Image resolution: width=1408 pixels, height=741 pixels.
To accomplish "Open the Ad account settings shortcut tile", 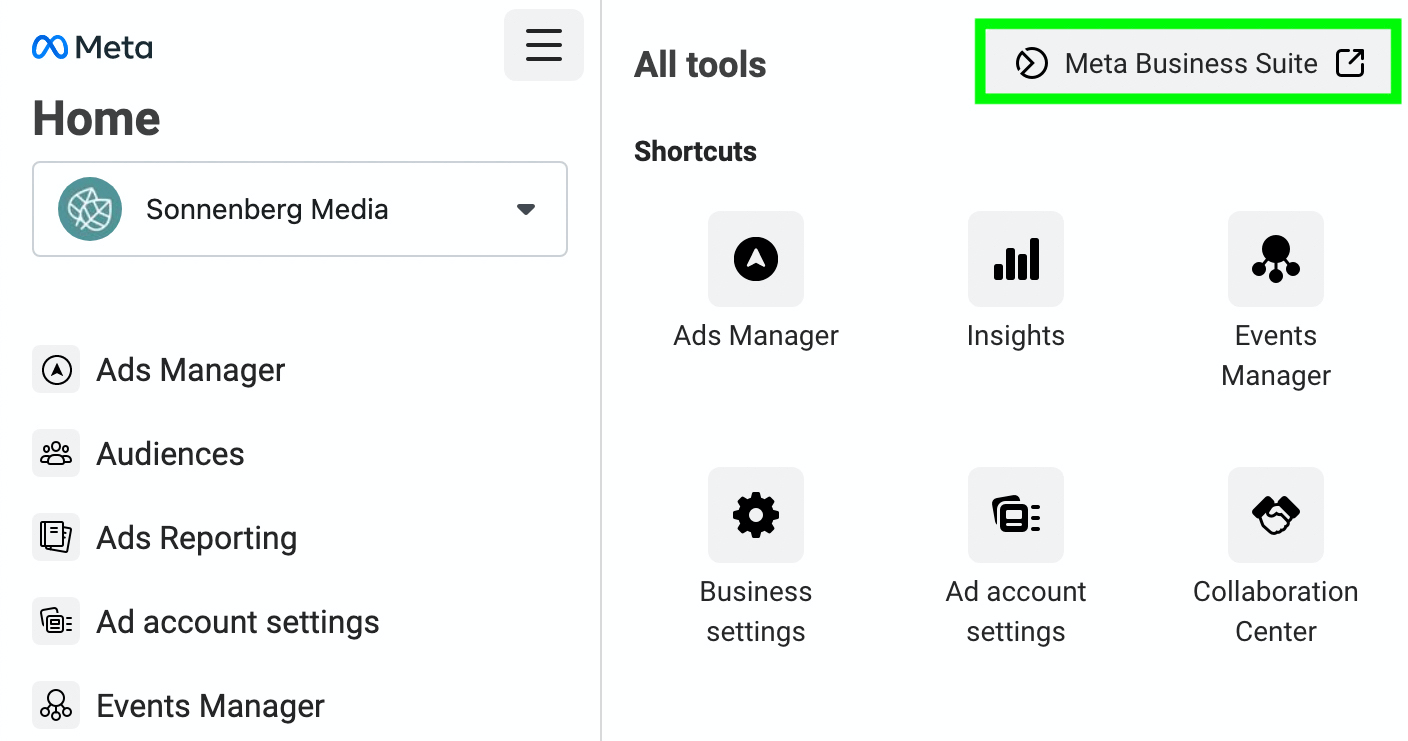I will [x=1016, y=515].
